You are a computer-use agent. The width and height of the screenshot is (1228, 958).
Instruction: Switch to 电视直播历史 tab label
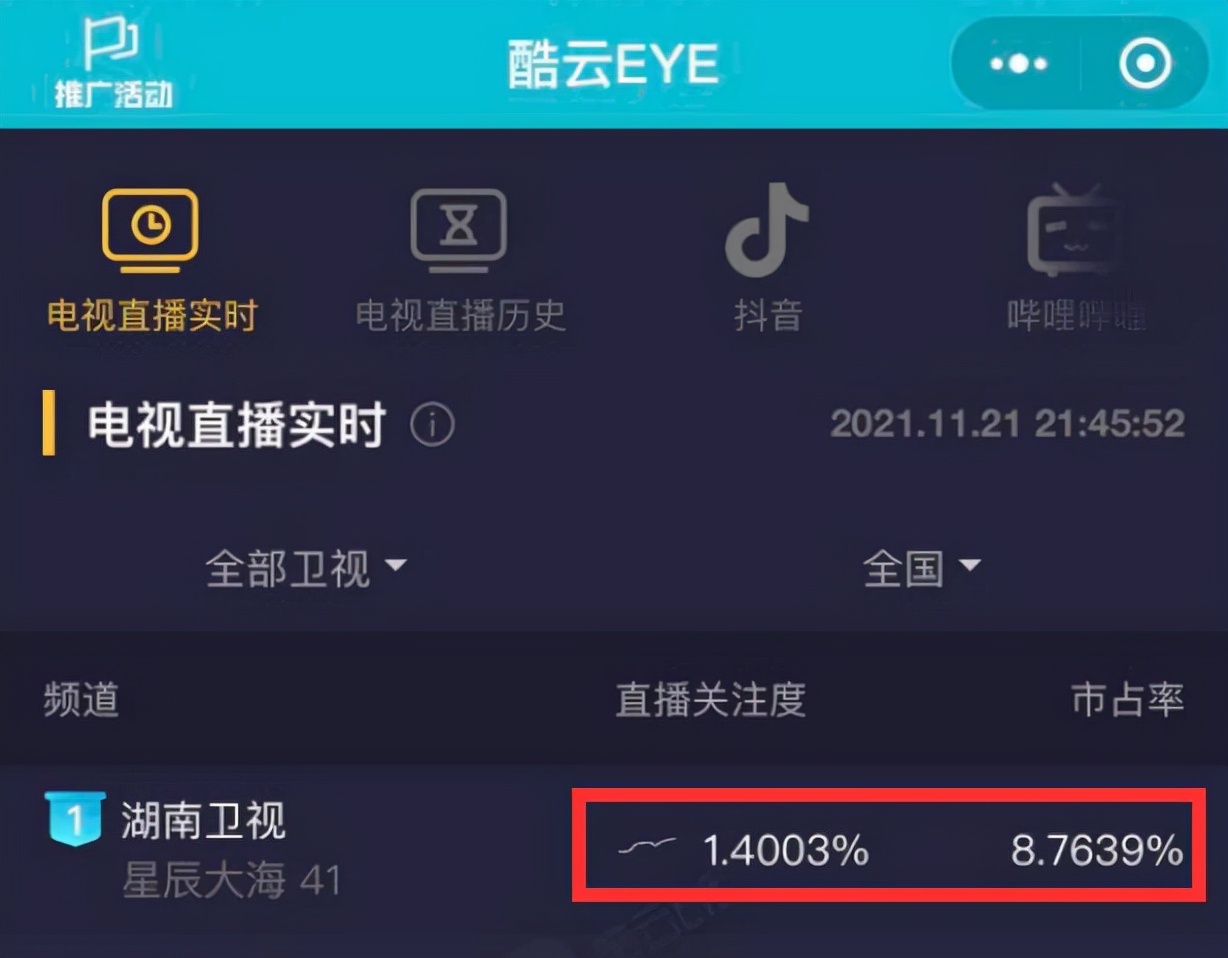click(x=460, y=315)
